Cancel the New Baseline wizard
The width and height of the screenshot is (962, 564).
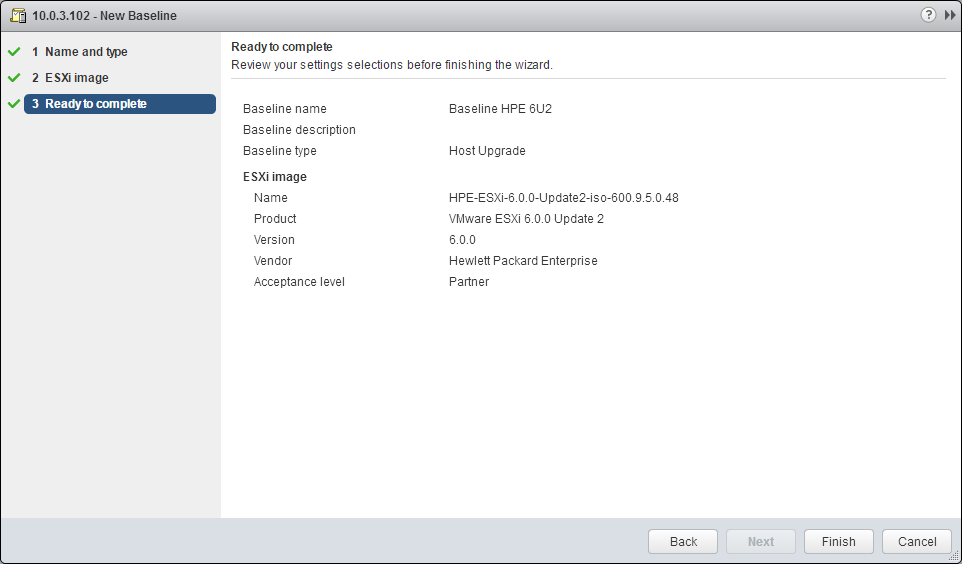click(x=916, y=541)
